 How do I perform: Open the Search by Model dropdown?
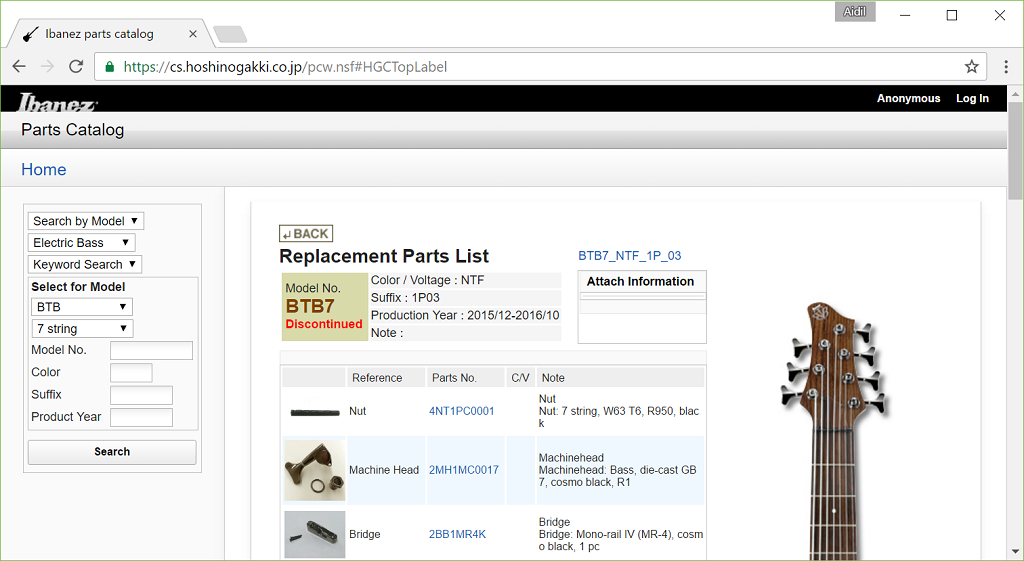(x=86, y=221)
